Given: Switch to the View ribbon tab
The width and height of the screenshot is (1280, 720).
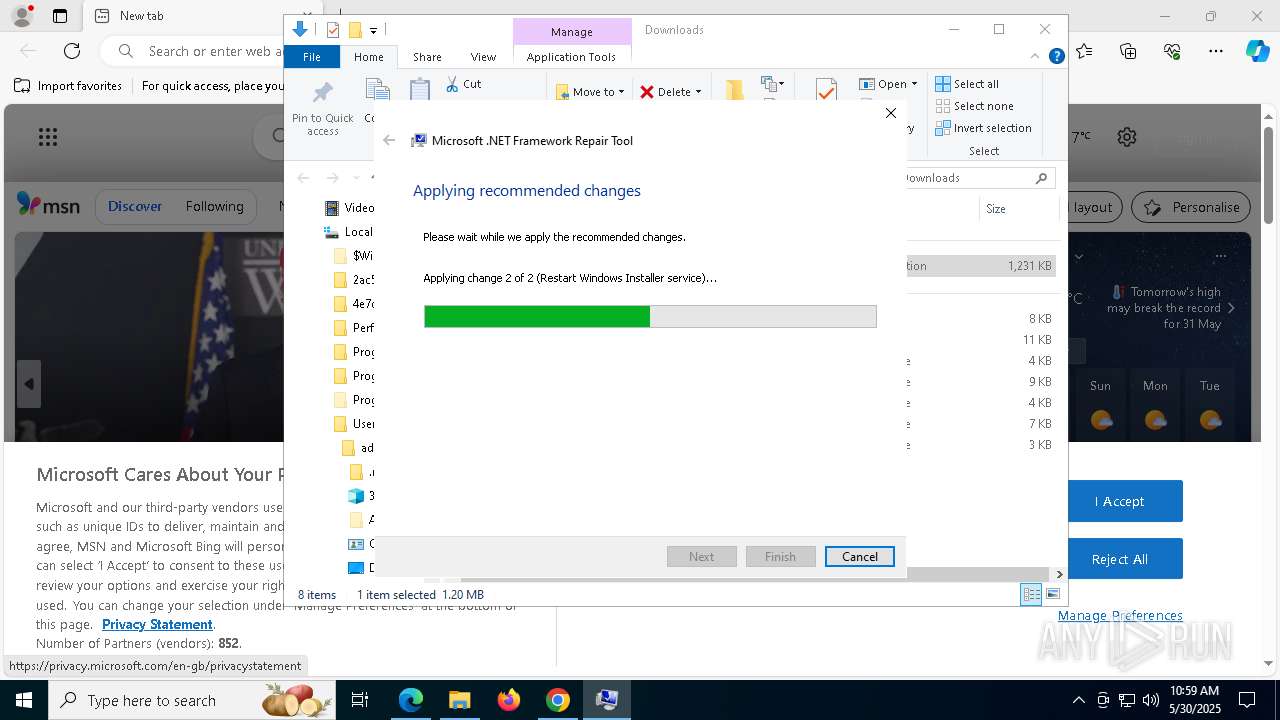Looking at the screenshot, I should pos(483,57).
